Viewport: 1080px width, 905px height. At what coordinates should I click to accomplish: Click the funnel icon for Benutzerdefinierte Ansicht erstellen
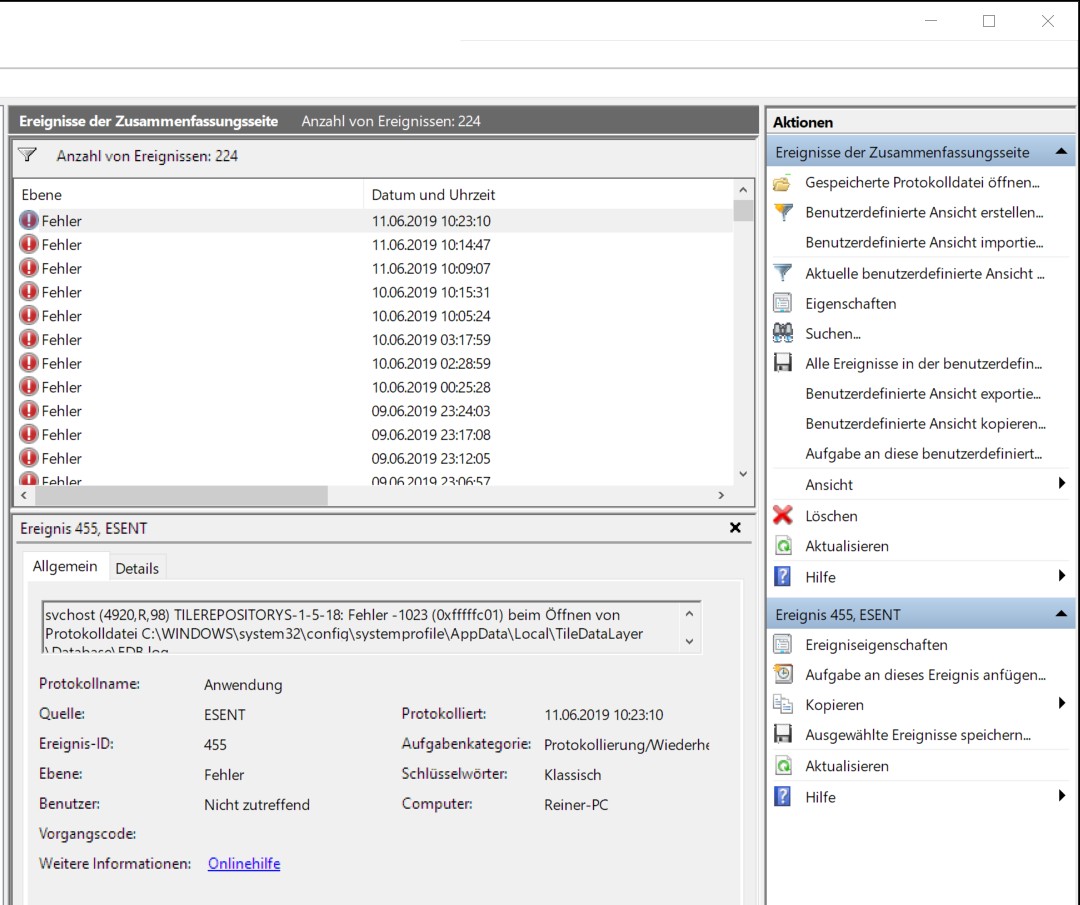click(x=783, y=212)
